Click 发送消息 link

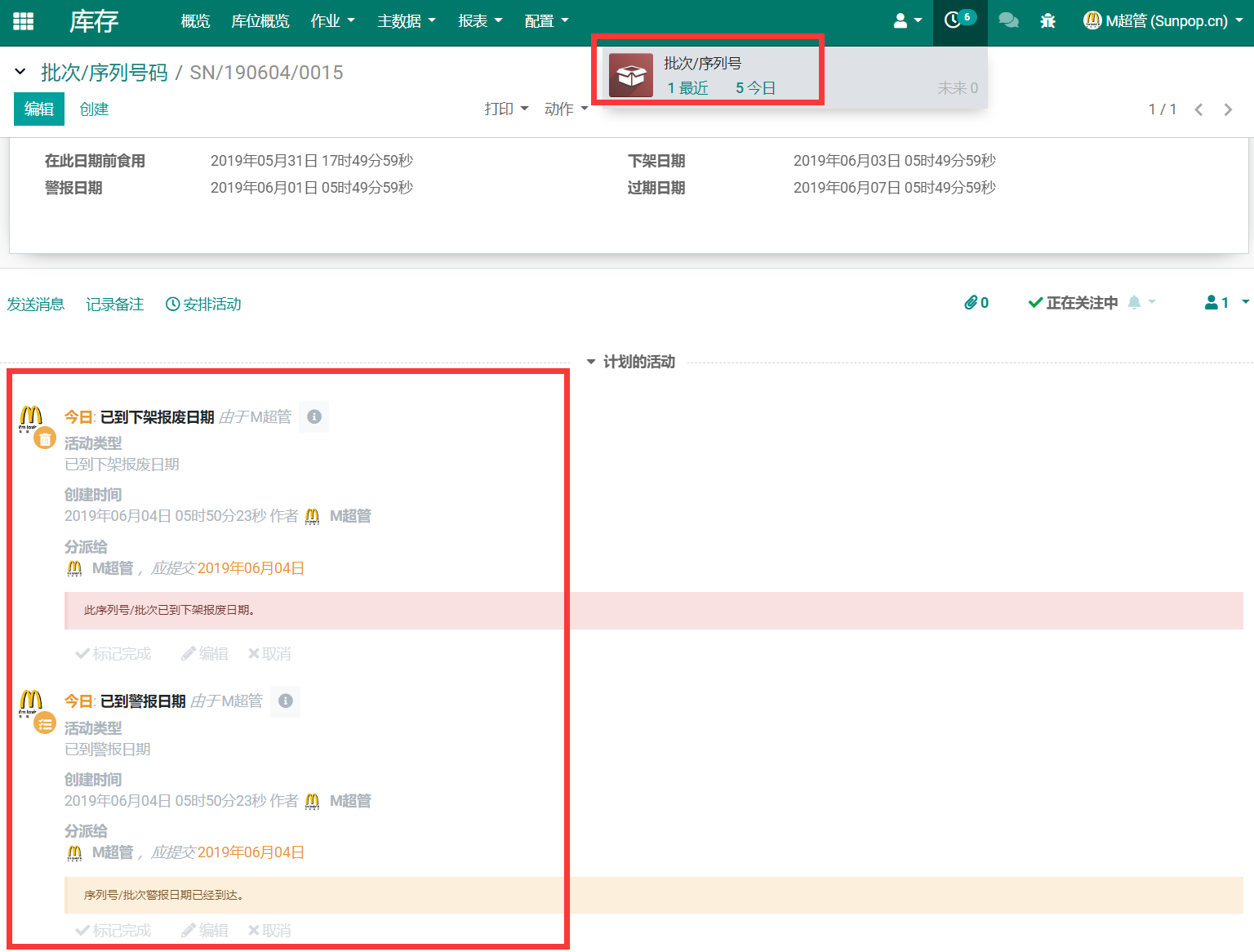36,304
